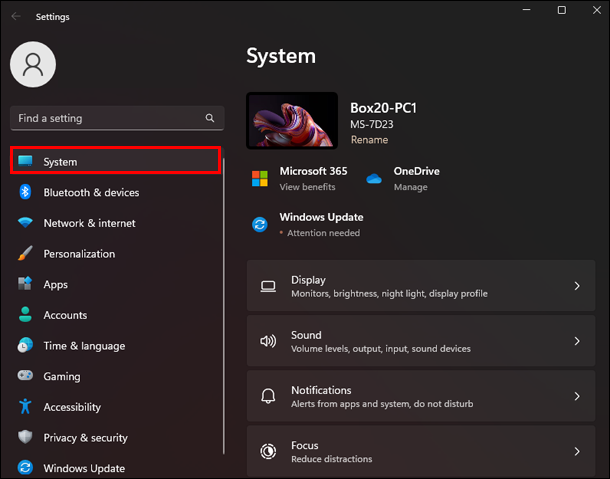The width and height of the screenshot is (610, 479).
Task: Open the Focus settings chevron
Action: [577, 451]
